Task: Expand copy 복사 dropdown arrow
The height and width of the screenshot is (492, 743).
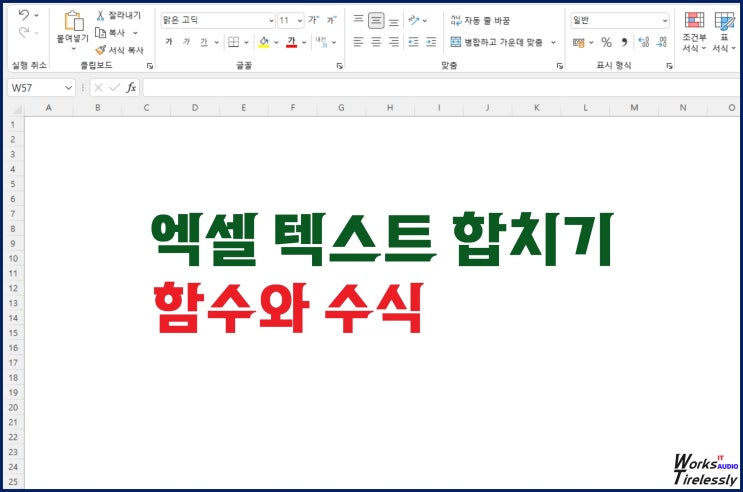Action: coord(135,33)
